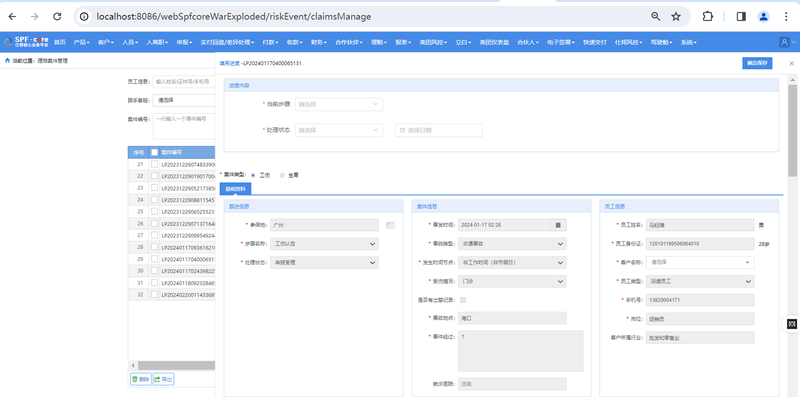The height and width of the screenshot is (397, 800).
Task: Open the 跟手客服 请选择 dropdown
Action: coord(184,101)
